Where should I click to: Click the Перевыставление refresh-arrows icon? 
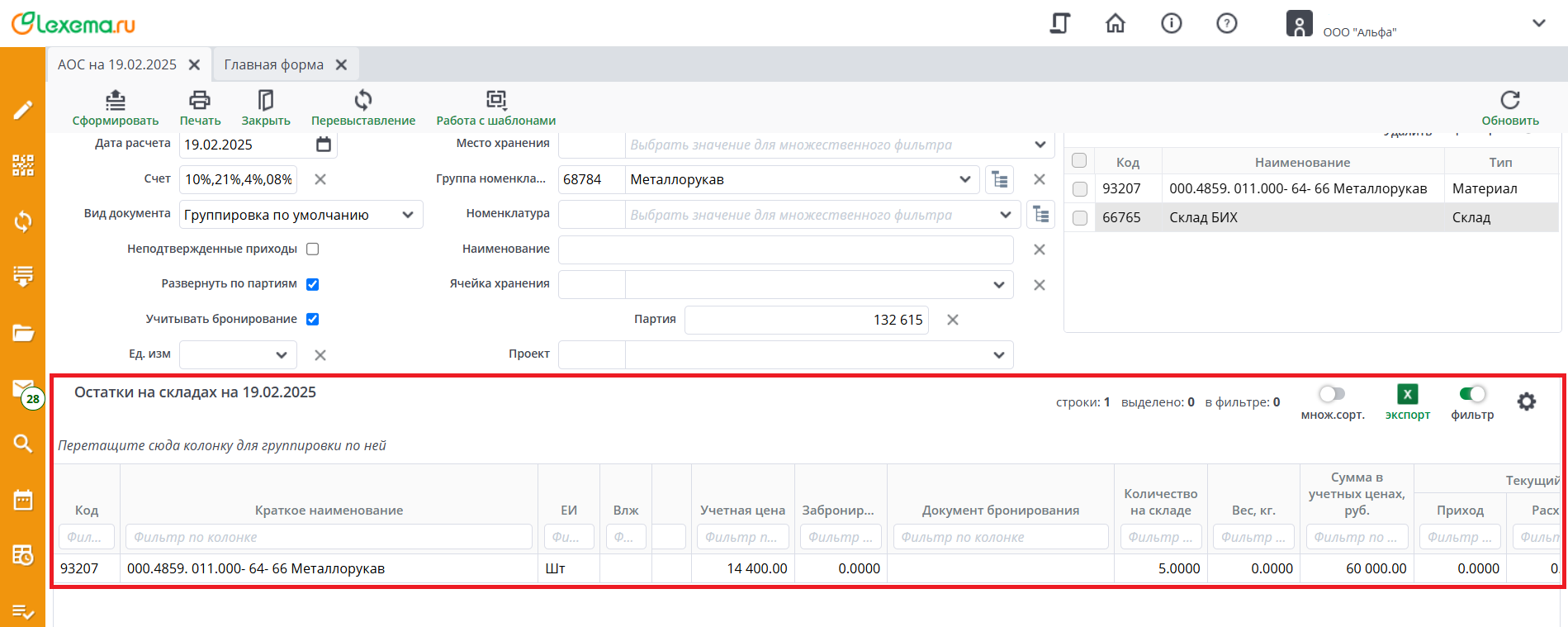click(x=362, y=101)
